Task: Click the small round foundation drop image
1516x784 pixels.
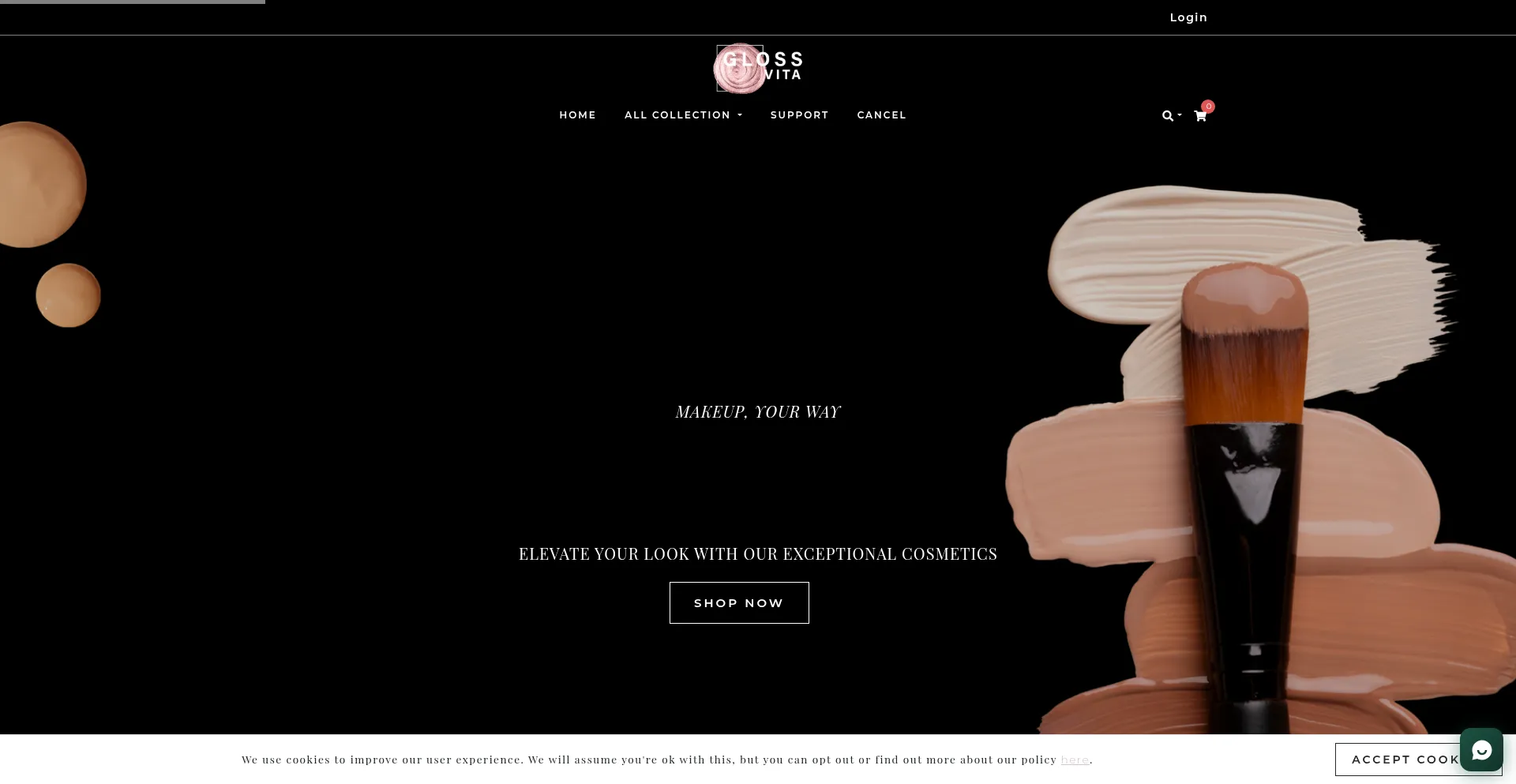Action: point(68,295)
